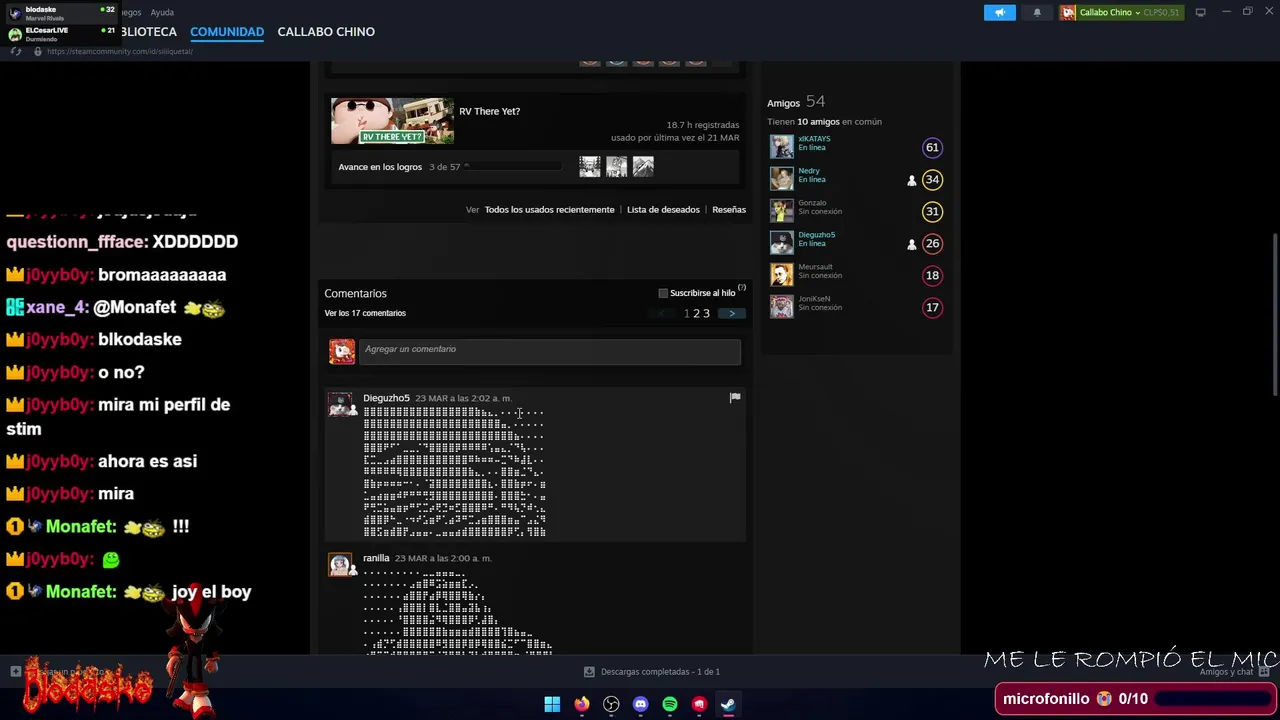Open the help tooltip next to Suscribirse al hilo
This screenshot has height=720, width=1280.
tap(741, 288)
